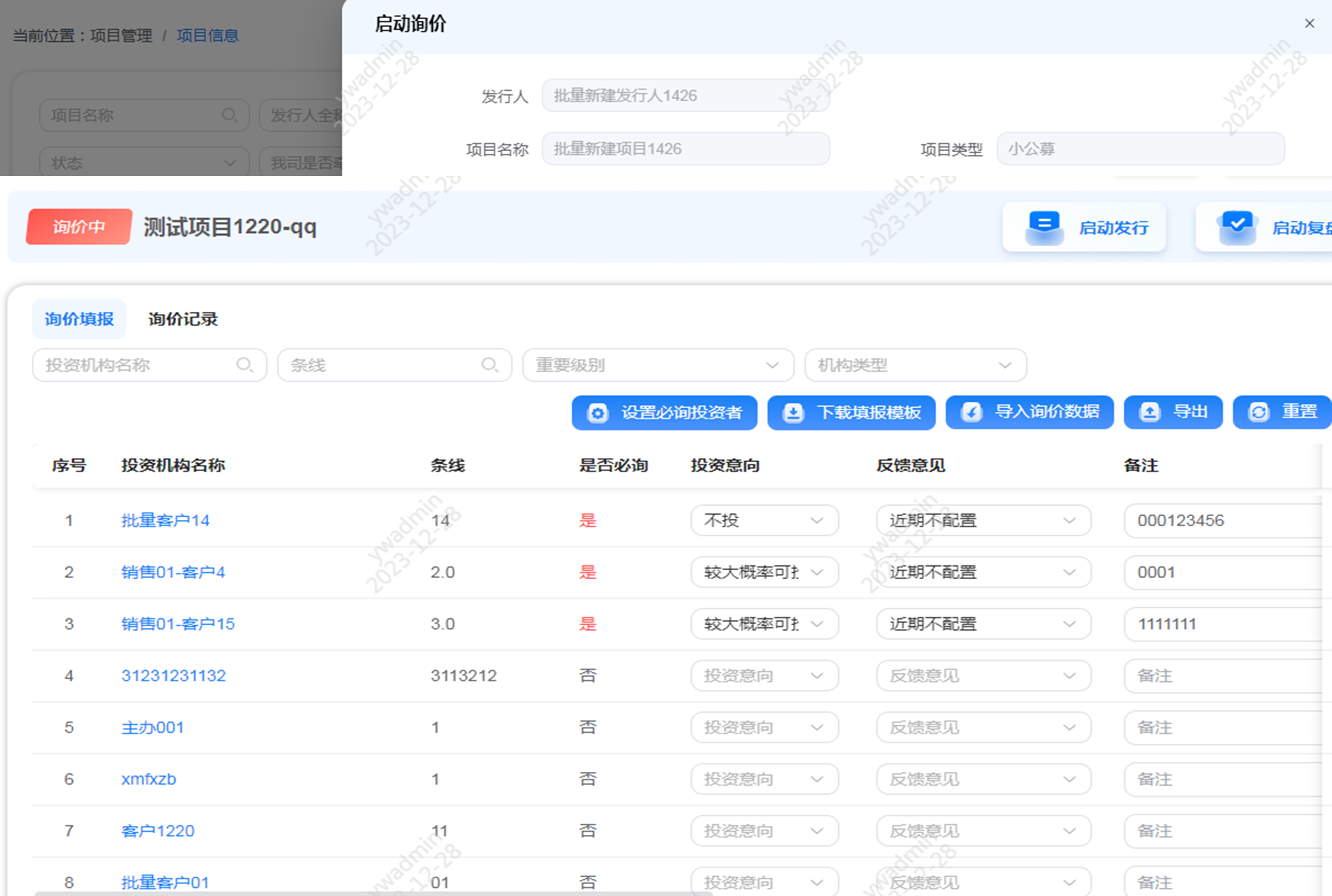Close the 启动询价 dialog
The height and width of the screenshot is (896, 1332).
pyautogui.click(x=1309, y=23)
